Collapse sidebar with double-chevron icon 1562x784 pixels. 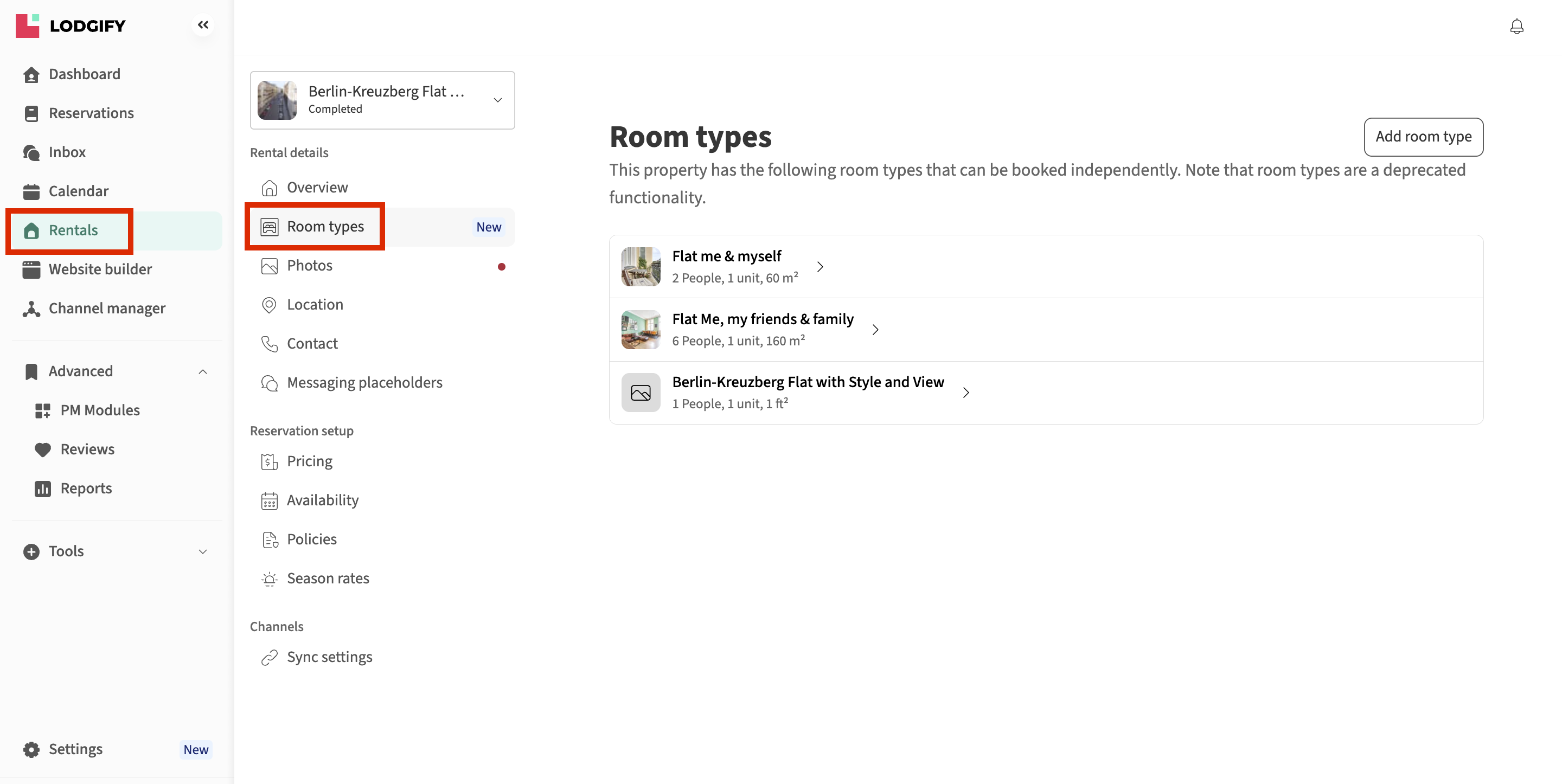tap(202, 25)
